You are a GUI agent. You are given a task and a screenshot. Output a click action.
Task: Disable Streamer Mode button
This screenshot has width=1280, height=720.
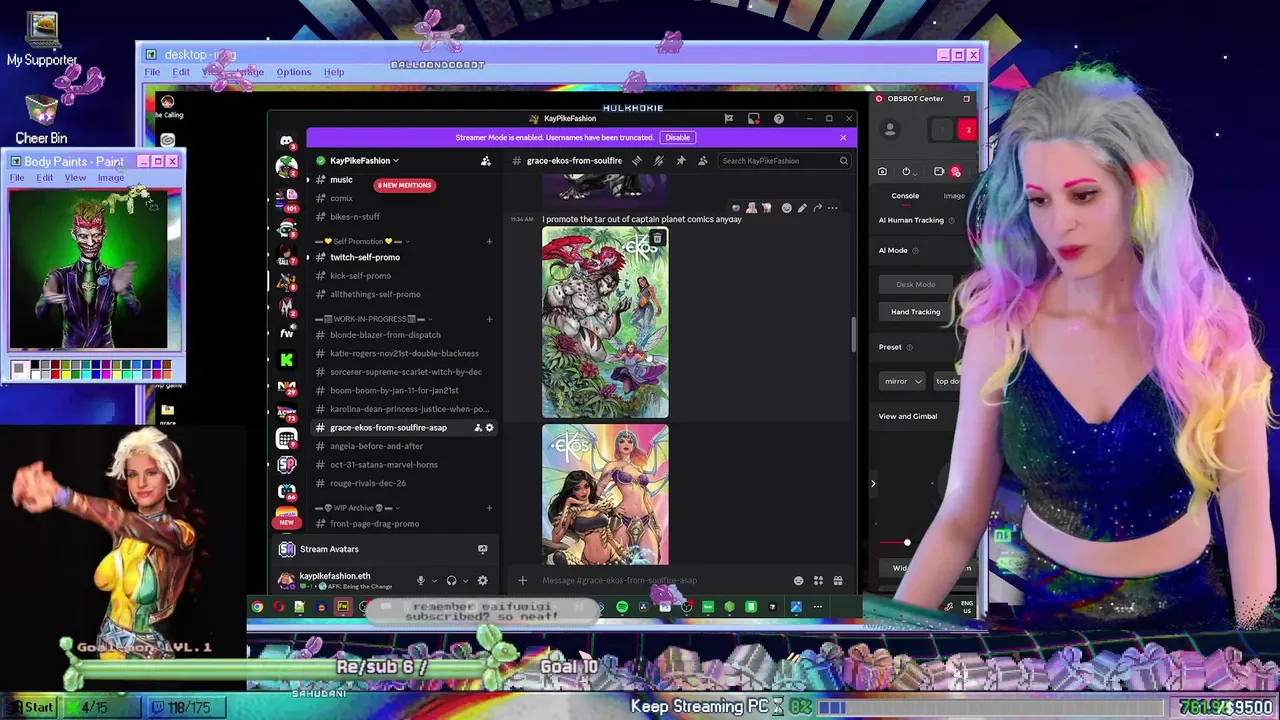point(677,137)
